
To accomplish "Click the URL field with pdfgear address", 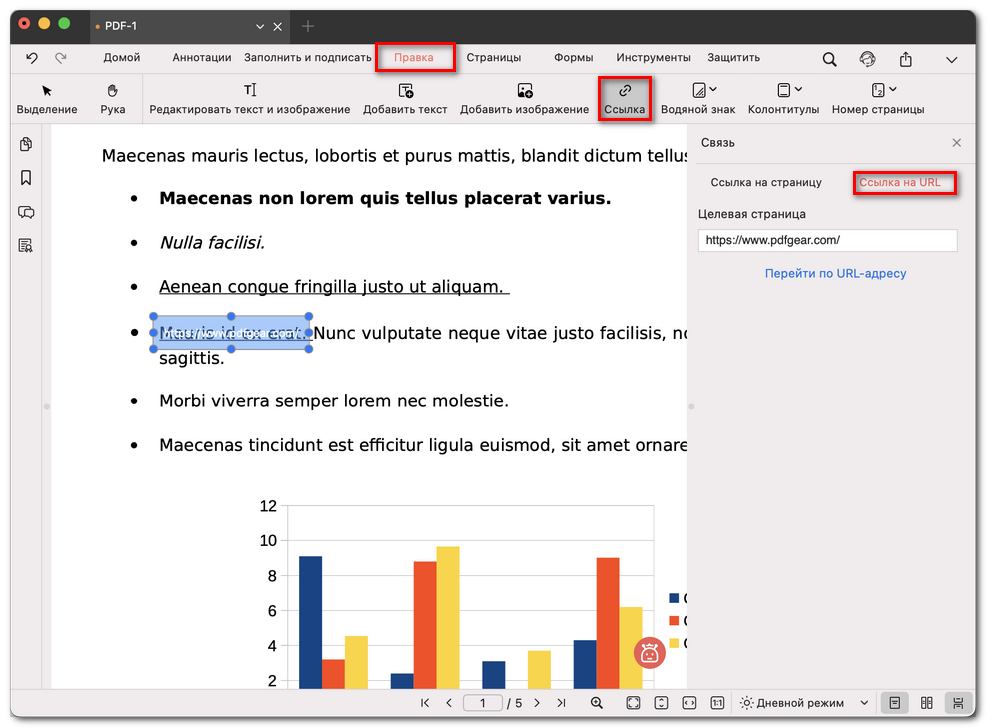I will click(x=827, y=240).
